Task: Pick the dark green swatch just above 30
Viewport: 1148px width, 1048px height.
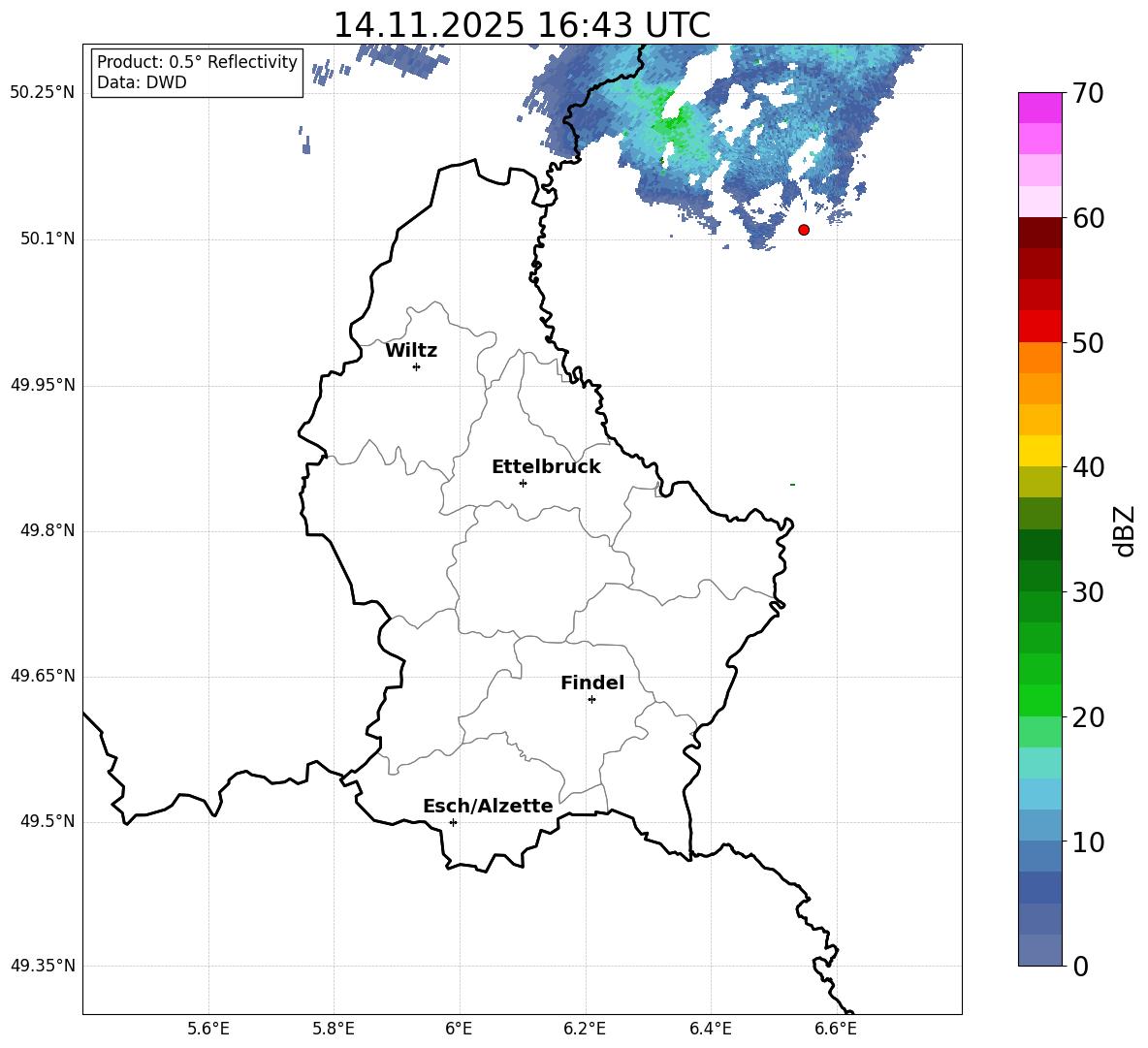Action: click(x=1039, y=576)
